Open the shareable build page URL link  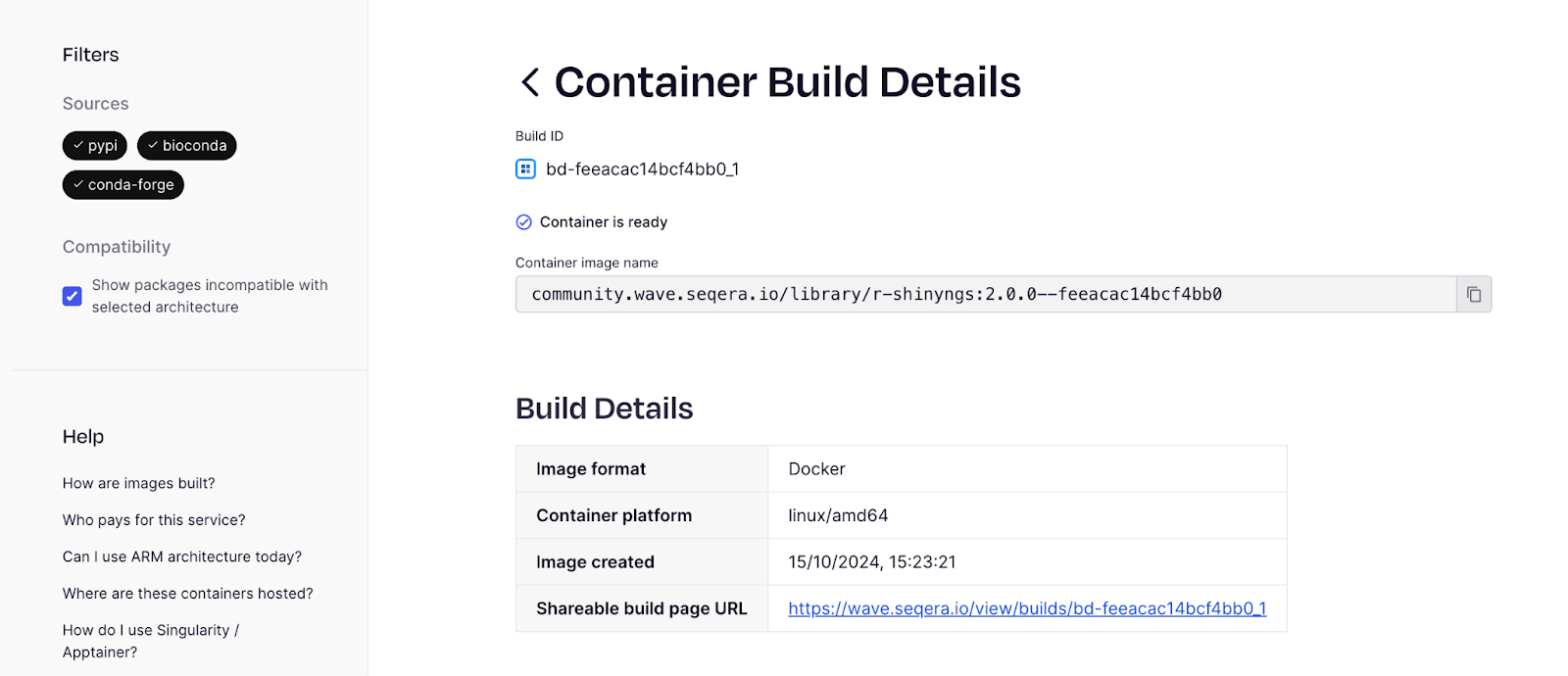1027,608
